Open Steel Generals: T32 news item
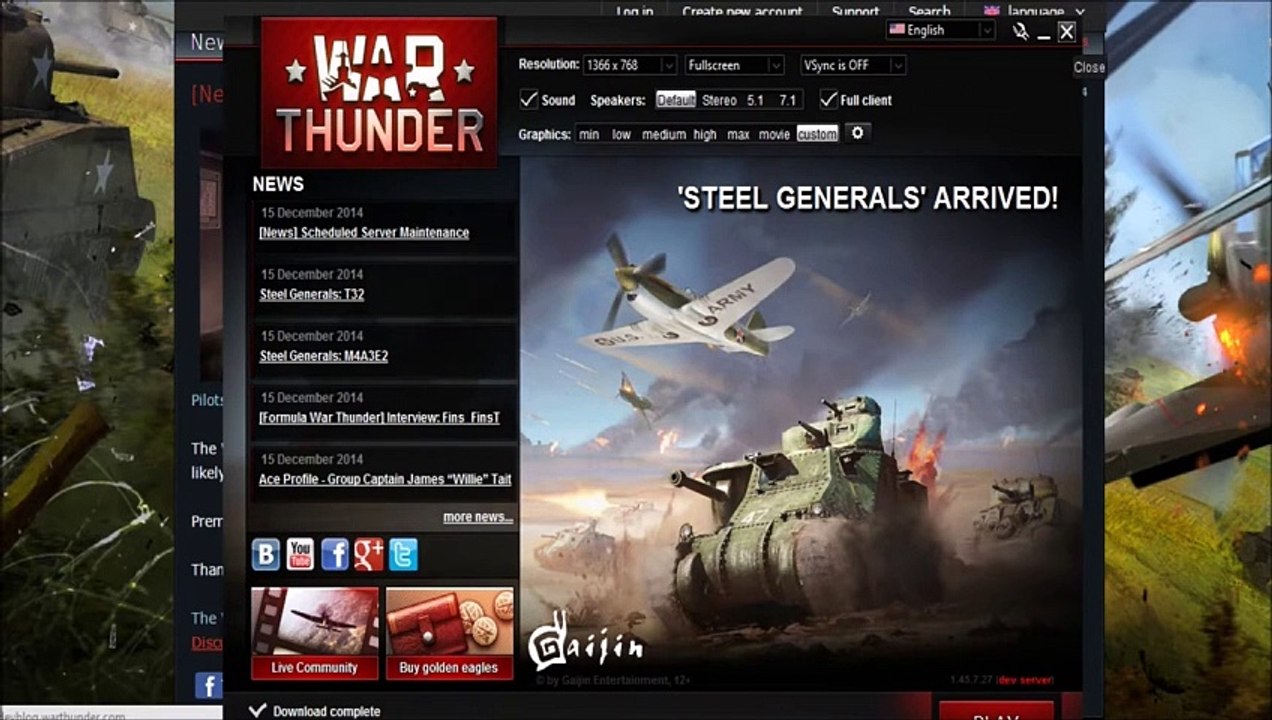Image resolution: width=1272 pixels, height=720 pixels. (312, 294)
